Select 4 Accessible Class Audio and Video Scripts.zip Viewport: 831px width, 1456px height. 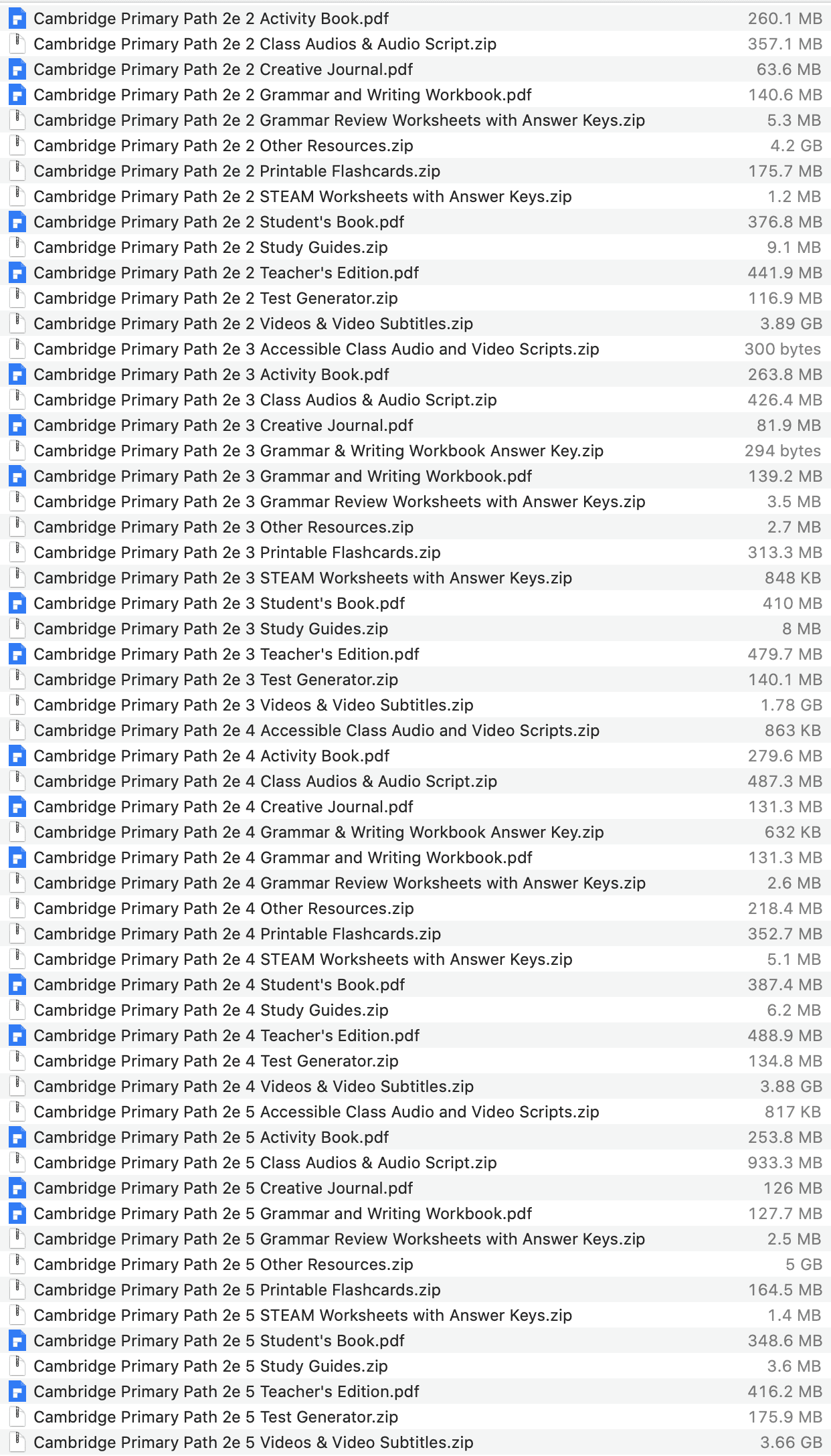point(415,731)
